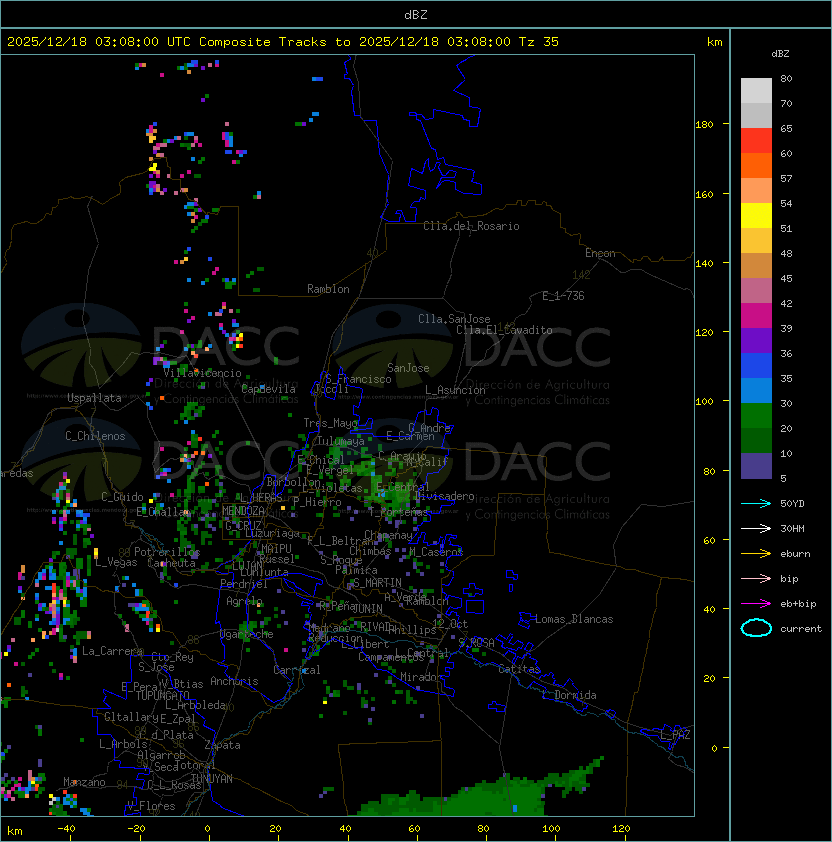Click the Encon map label
Image resolution: width=832 pixels, height=842 pixels.
coord(600,253)
